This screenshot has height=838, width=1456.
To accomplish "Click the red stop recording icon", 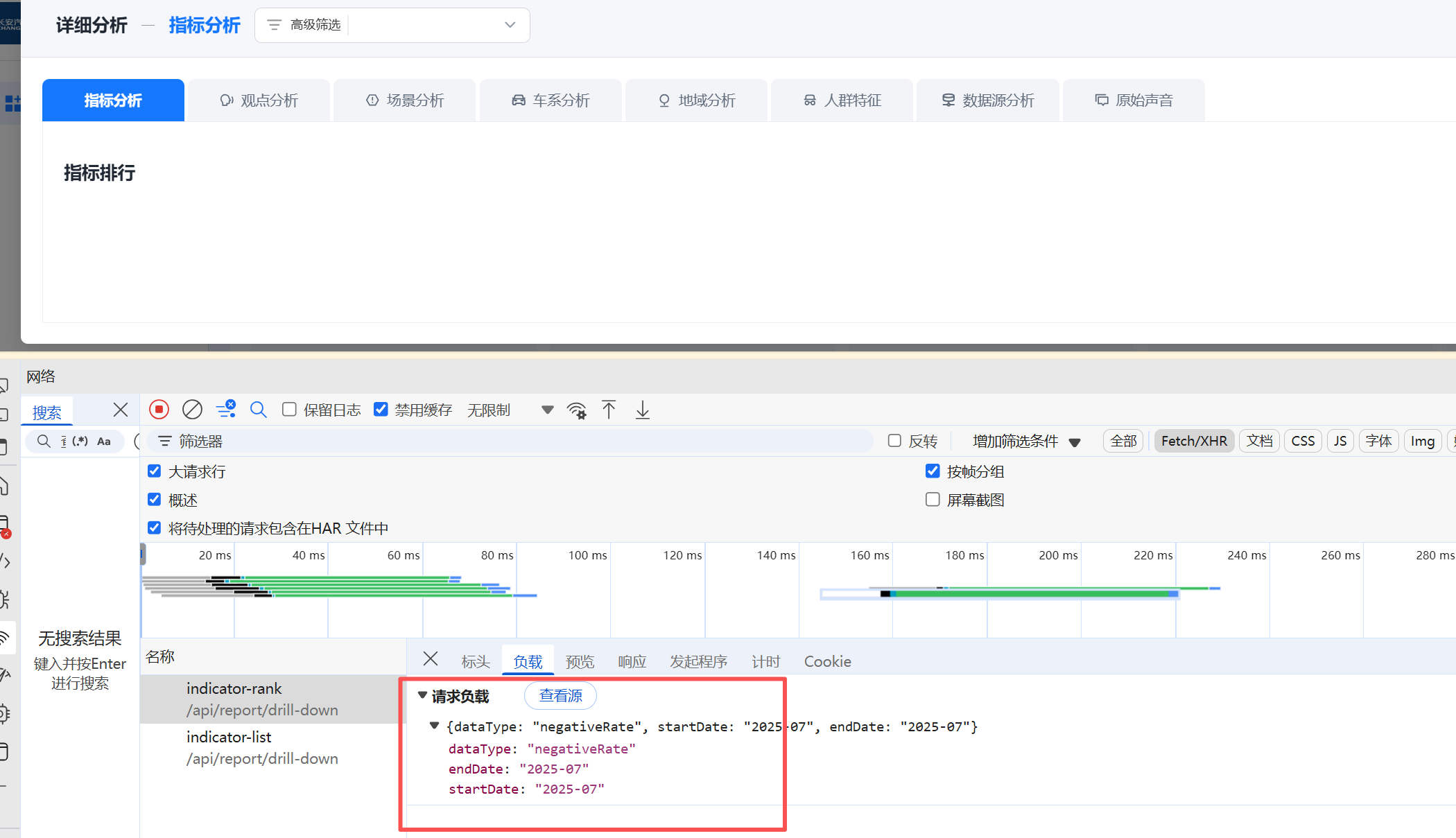I will tap(159, 410).
